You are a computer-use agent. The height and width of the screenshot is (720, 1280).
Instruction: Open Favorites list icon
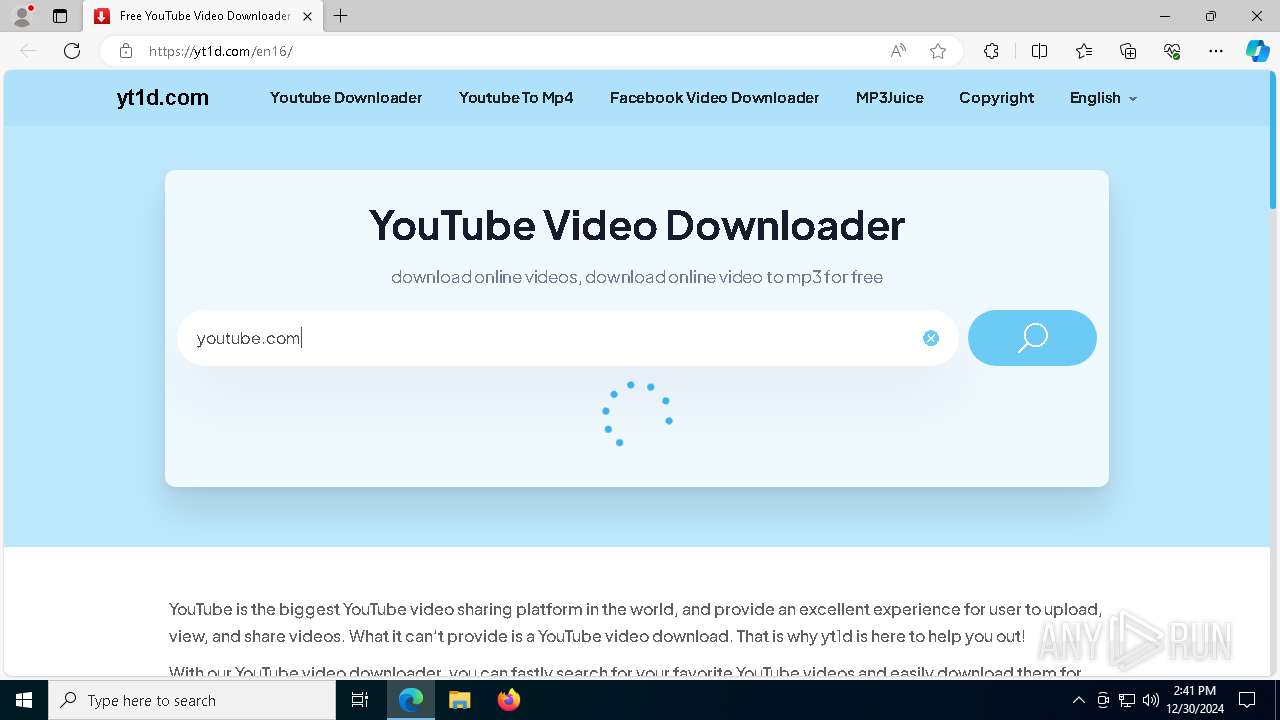point(1084,51)
